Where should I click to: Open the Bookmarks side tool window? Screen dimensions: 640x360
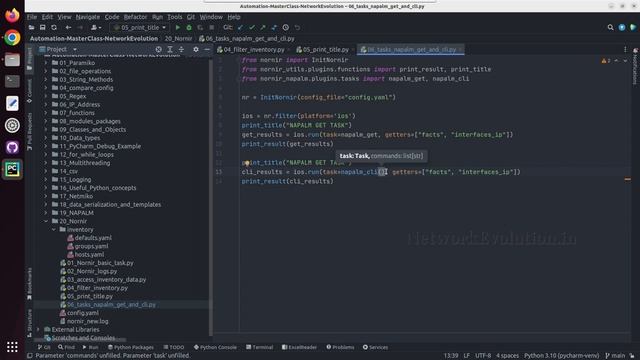(29, 284)
